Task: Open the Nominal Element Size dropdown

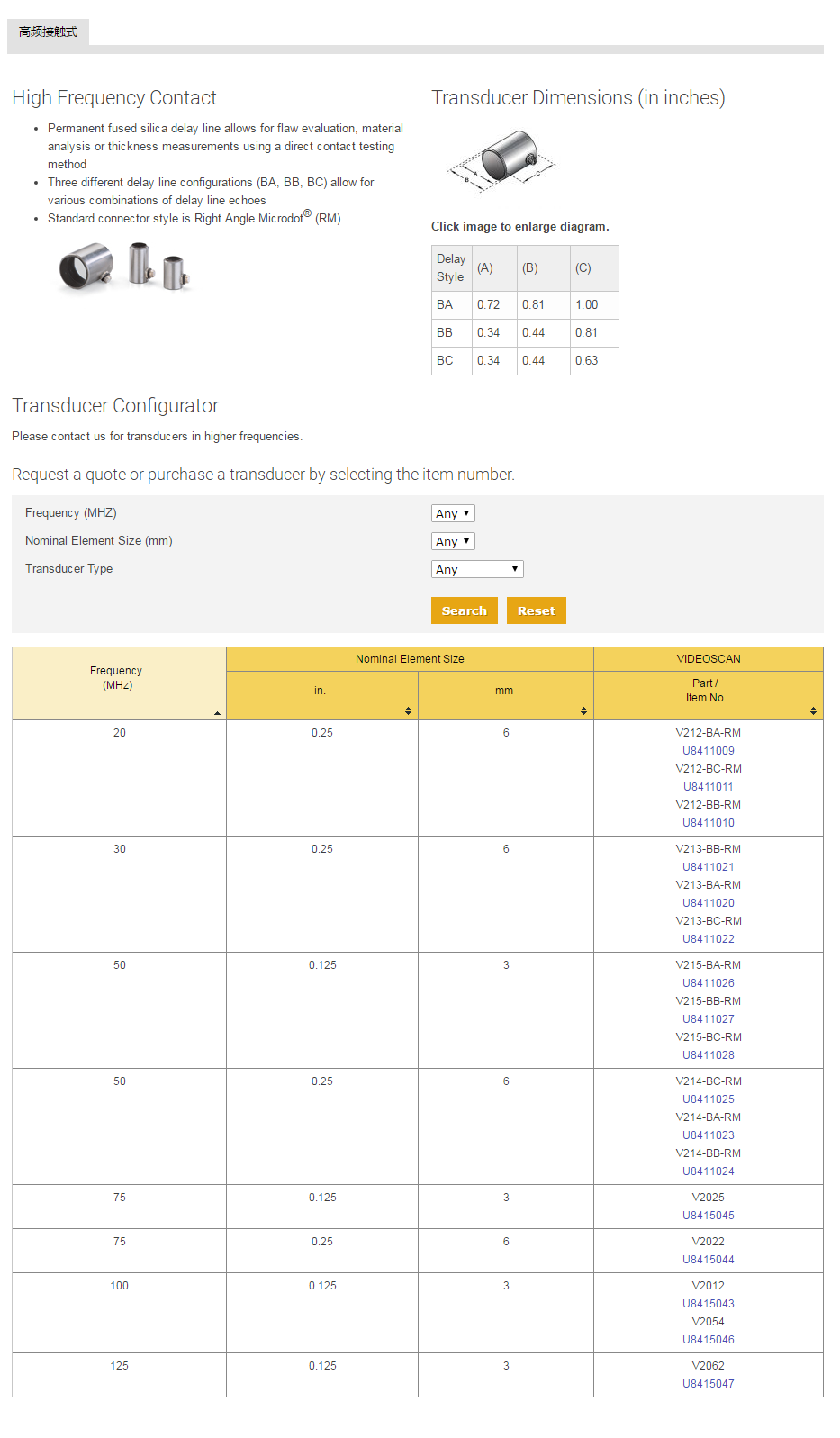Action: tap(453, 541)
